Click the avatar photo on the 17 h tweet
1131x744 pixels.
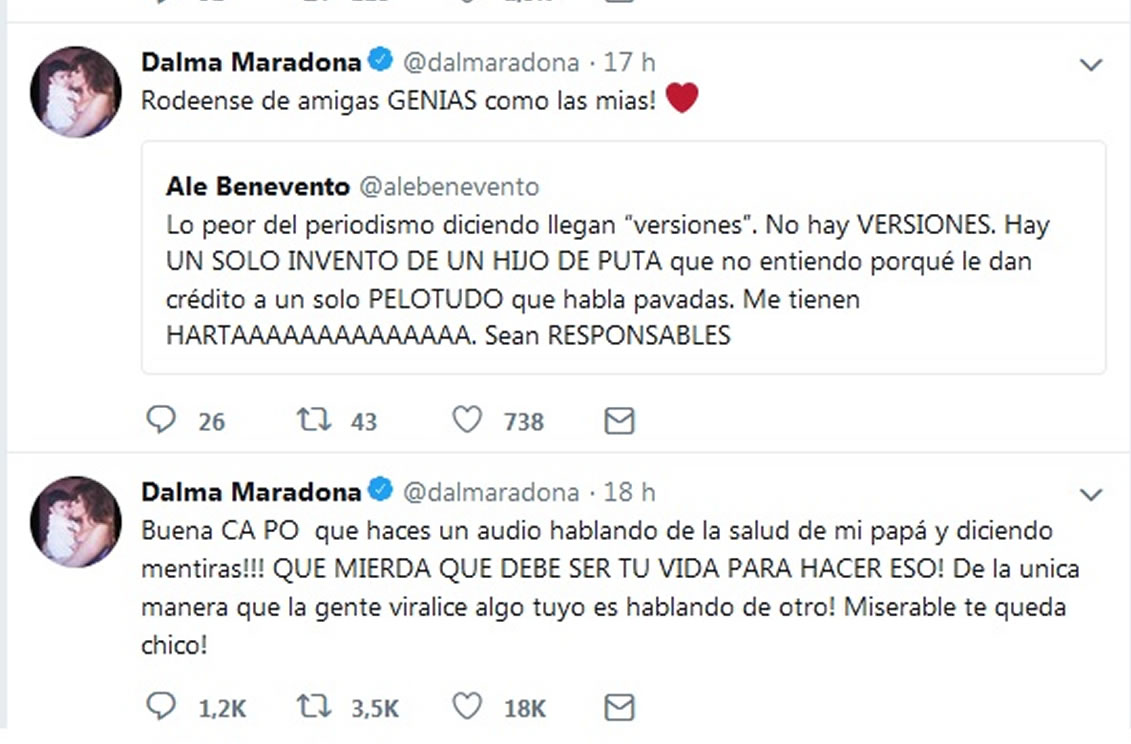click(x=75, y=91)
